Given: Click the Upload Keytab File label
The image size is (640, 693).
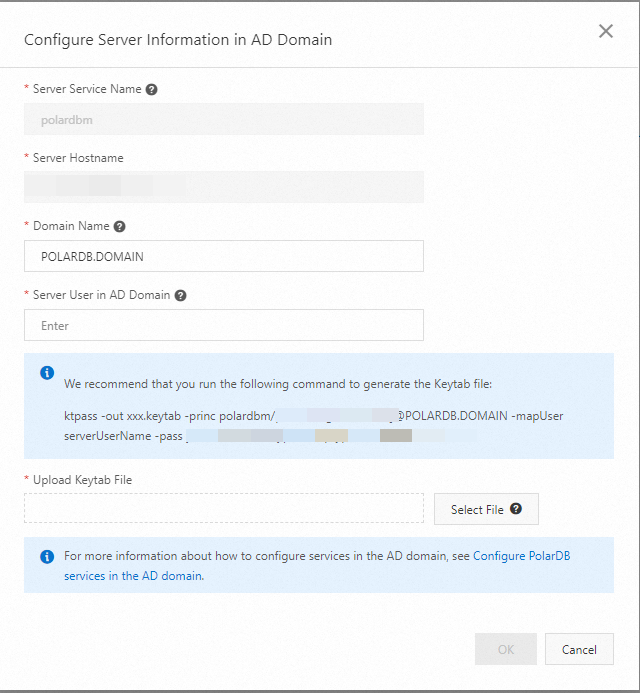Looking at the screenshot, I should [x=83, y=480].
